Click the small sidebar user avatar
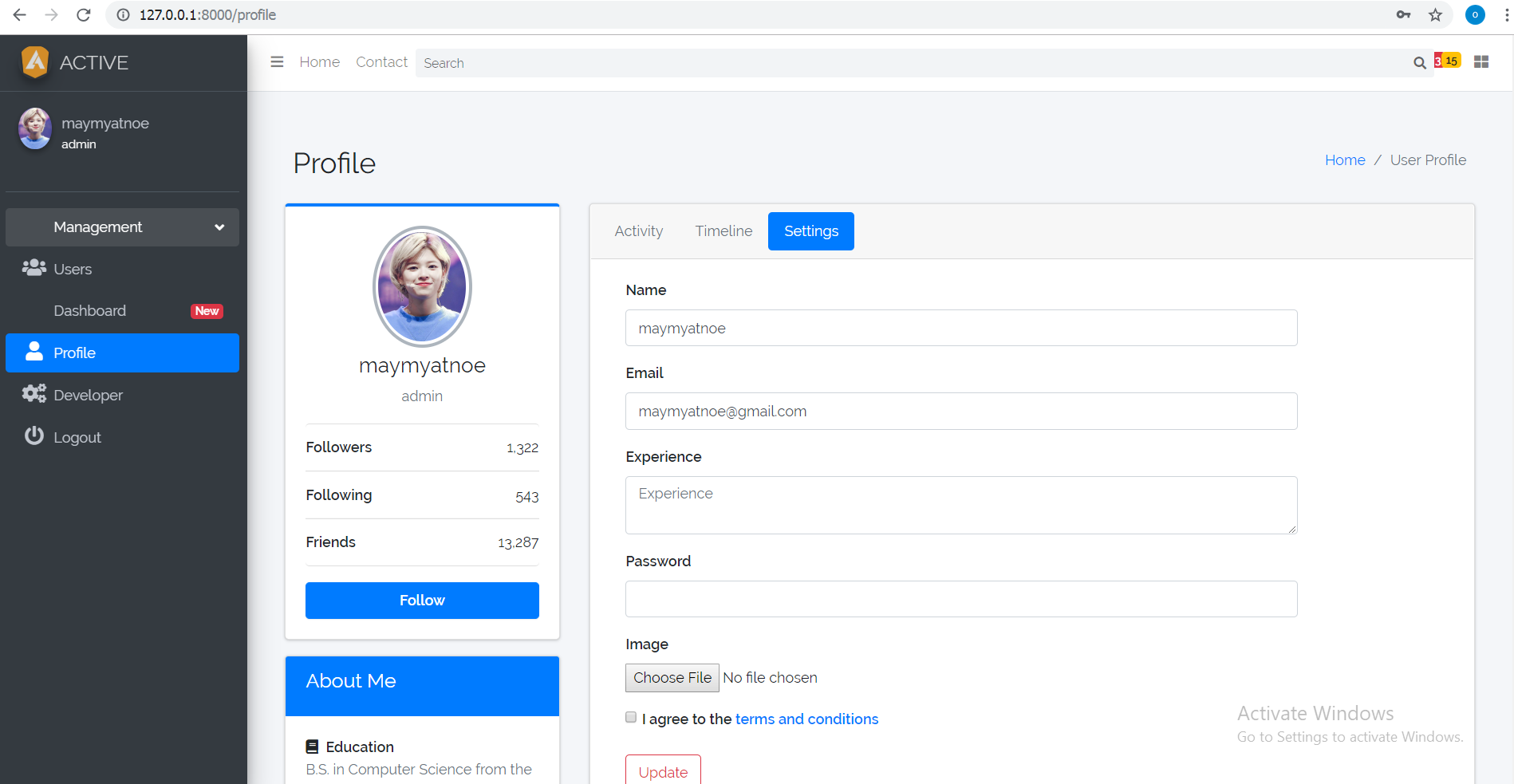The width and height of the screenshot is (1514, 784). point(35,129)
